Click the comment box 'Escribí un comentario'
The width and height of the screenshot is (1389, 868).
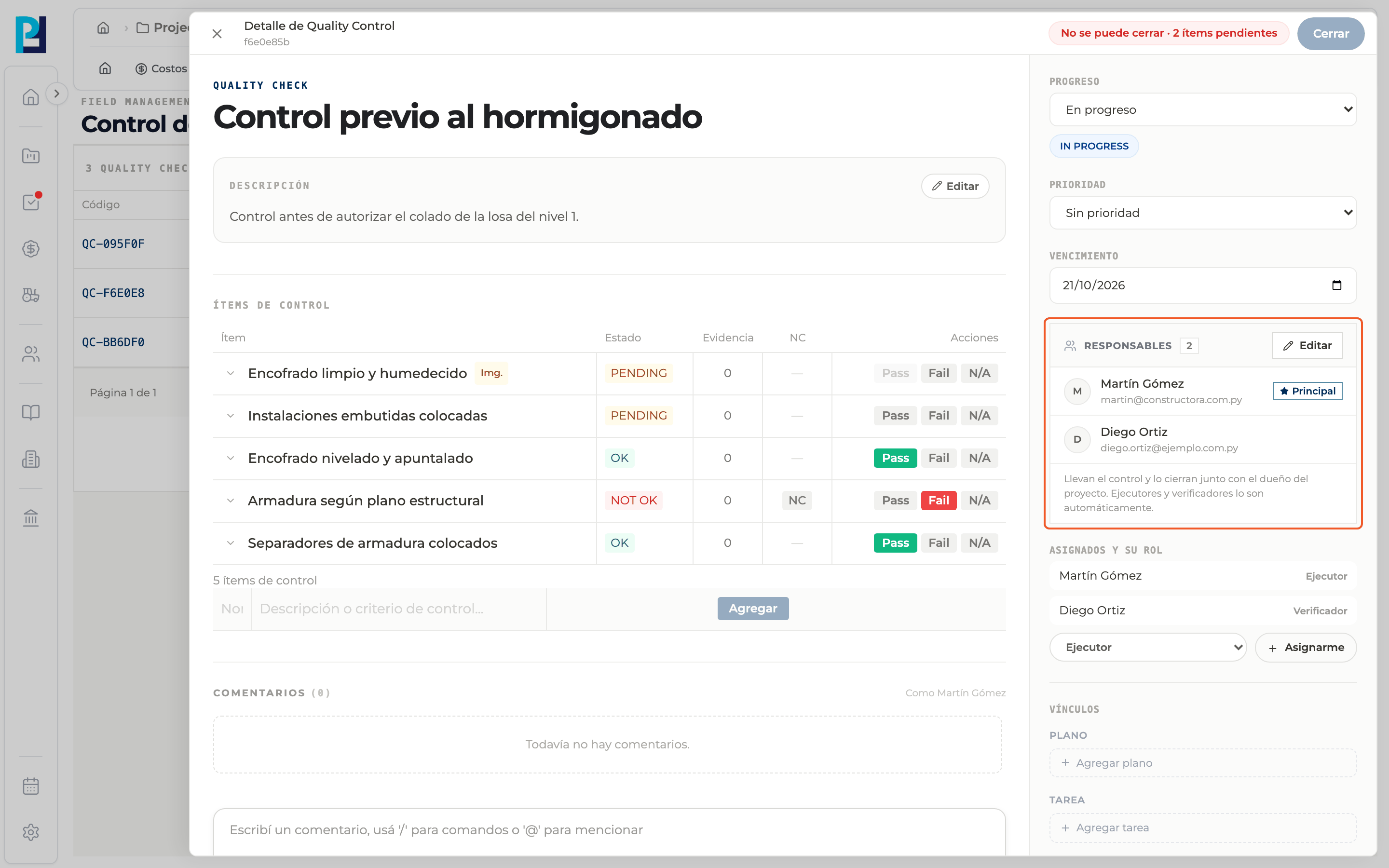click(609, 830)
